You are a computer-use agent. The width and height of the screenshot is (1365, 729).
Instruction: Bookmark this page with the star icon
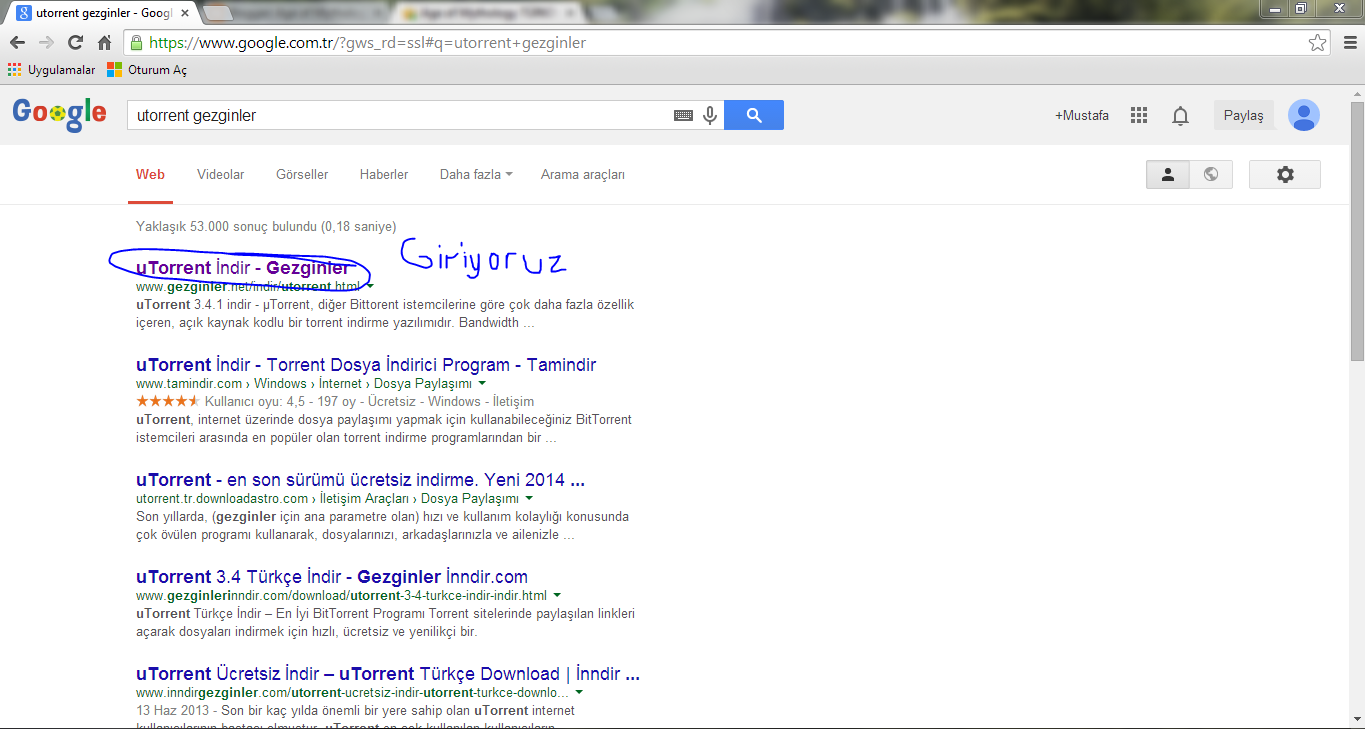pos(1318,43)
